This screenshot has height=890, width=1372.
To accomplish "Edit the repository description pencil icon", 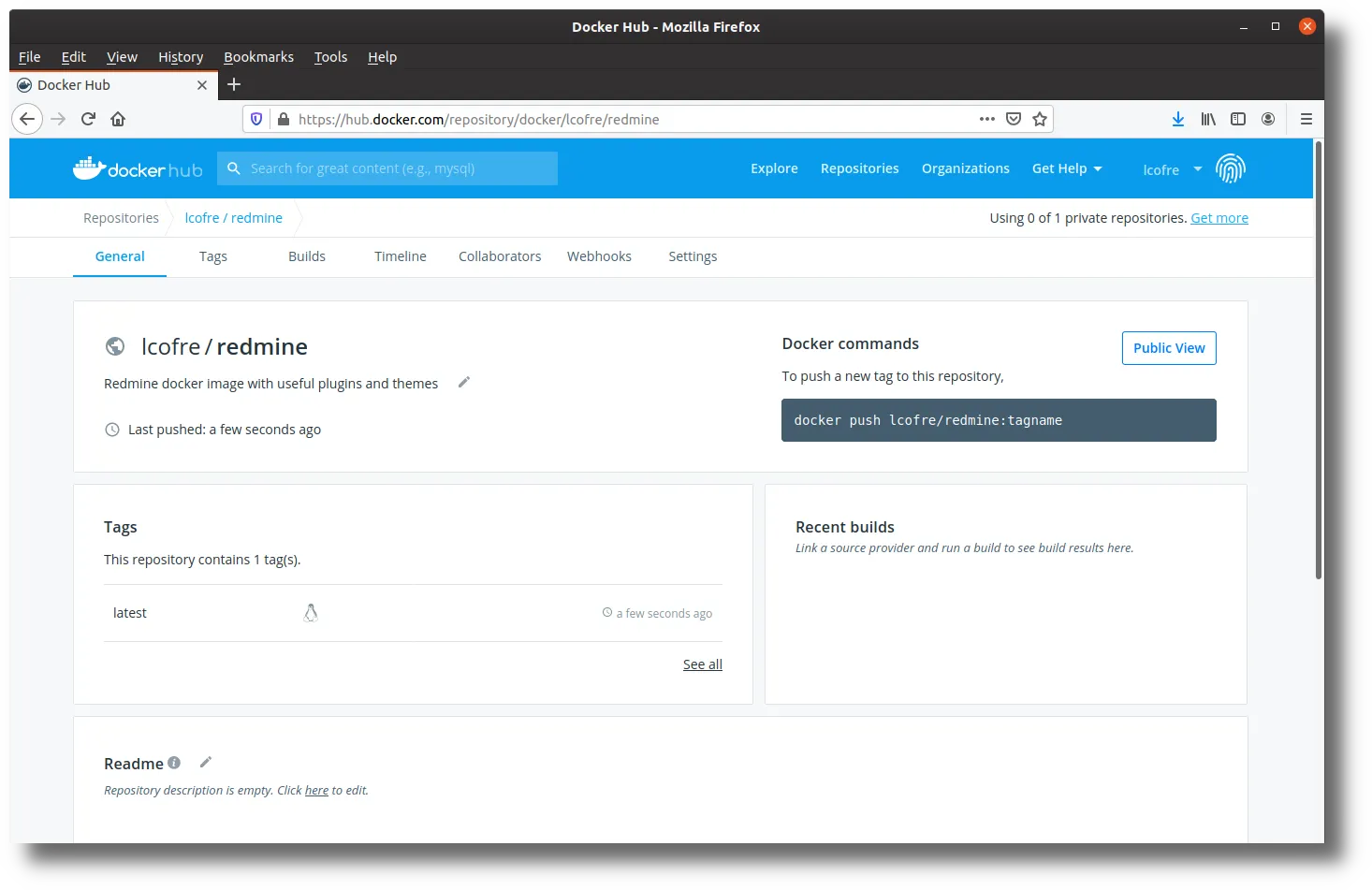I will tap(463, 382).
